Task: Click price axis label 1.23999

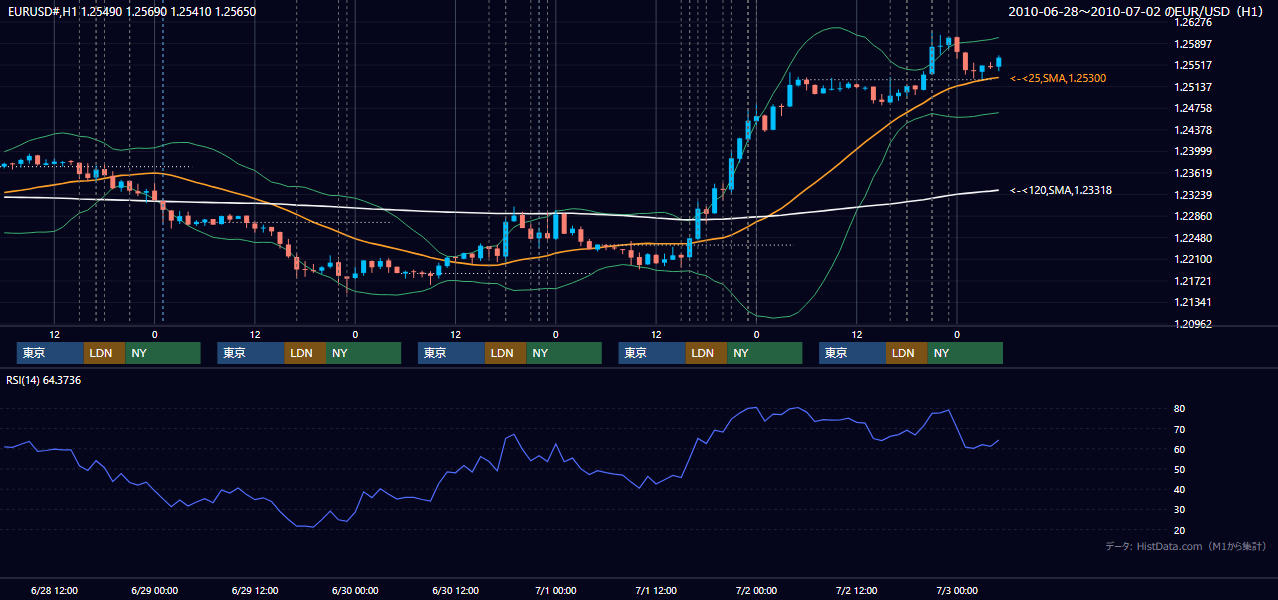Action: pos(1193,151)
